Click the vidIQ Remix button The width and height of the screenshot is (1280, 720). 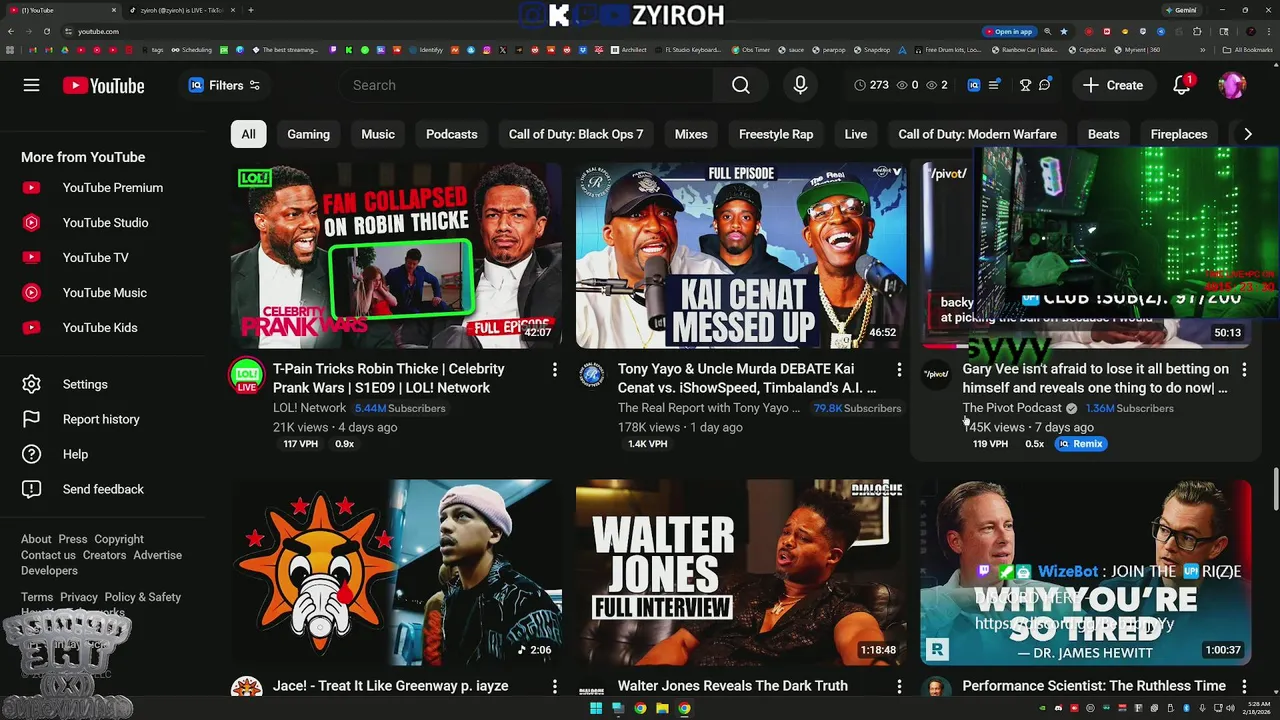(x=1080, y=444)
